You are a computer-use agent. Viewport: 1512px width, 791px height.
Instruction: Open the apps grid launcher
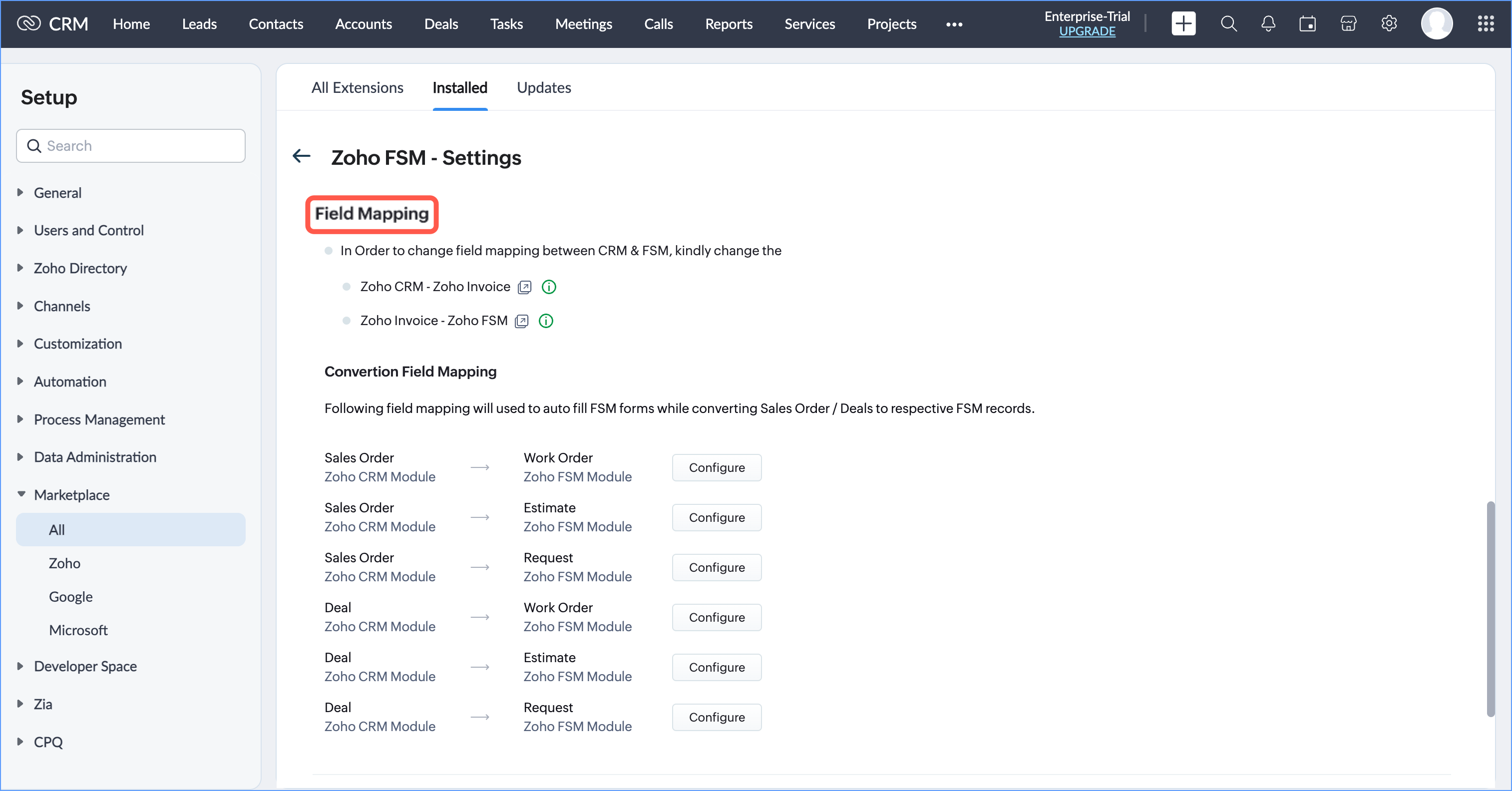[x=1486, y=24]
